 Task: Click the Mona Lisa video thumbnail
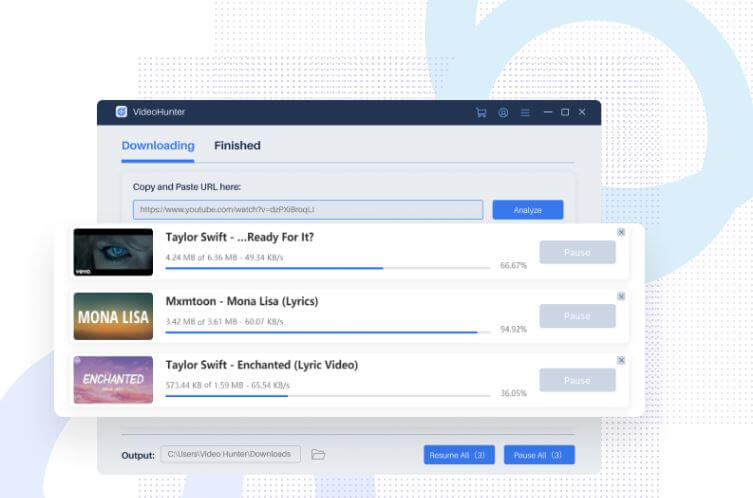[x=113, y=316]
